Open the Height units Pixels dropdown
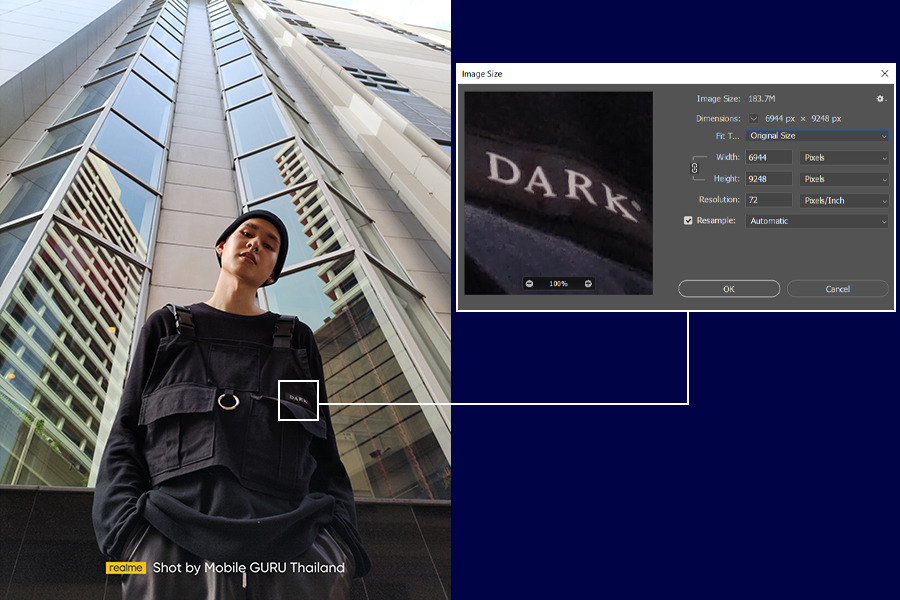Viewport: 900px width, 600px height. click(844, 179)
